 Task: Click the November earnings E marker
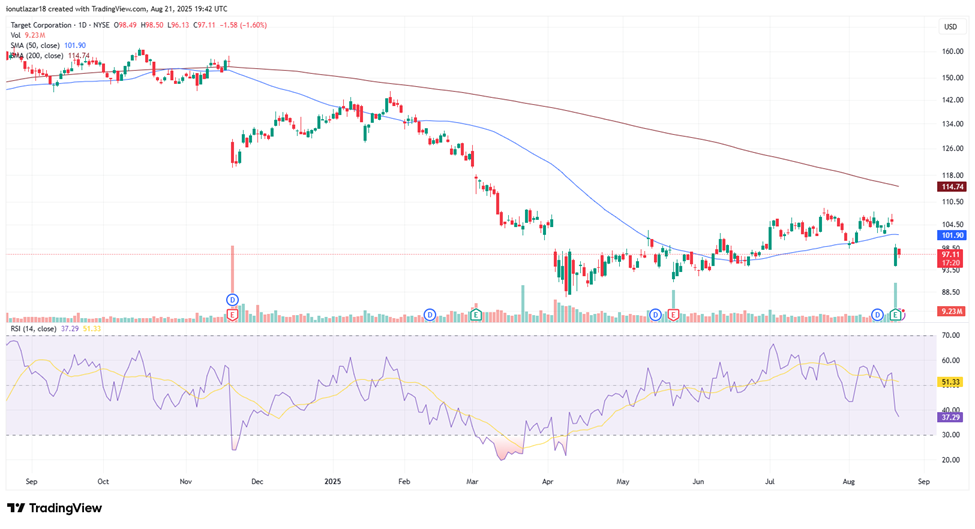click(x=232, y=314)
